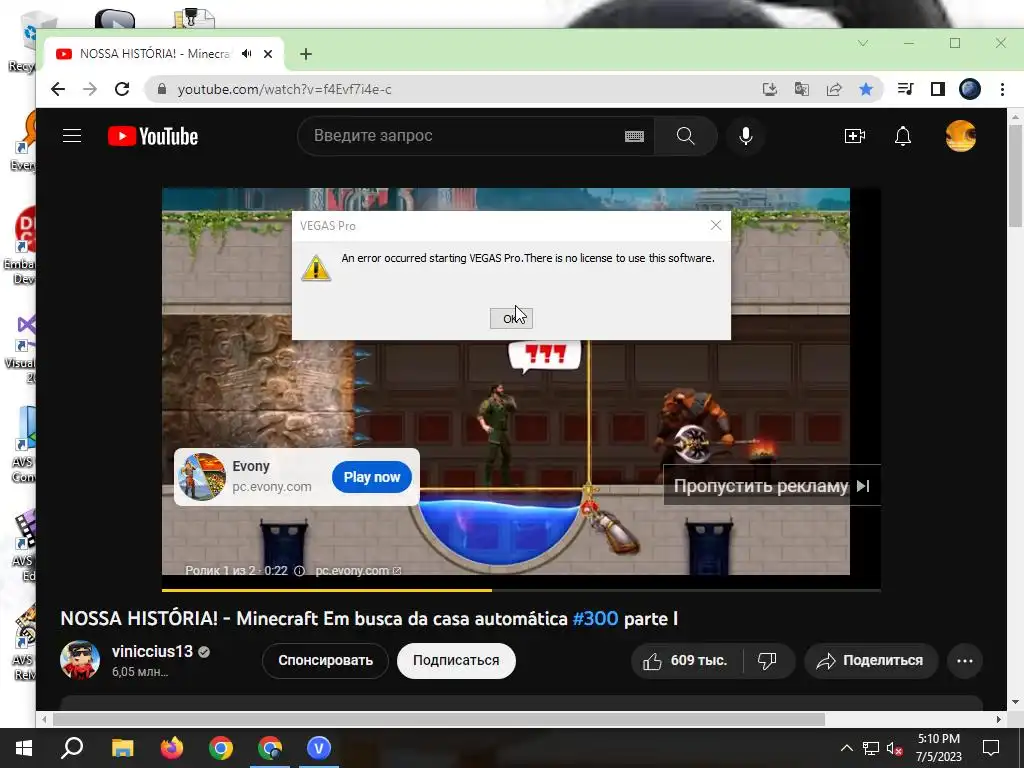Open Windows notification center

(991, 748)
